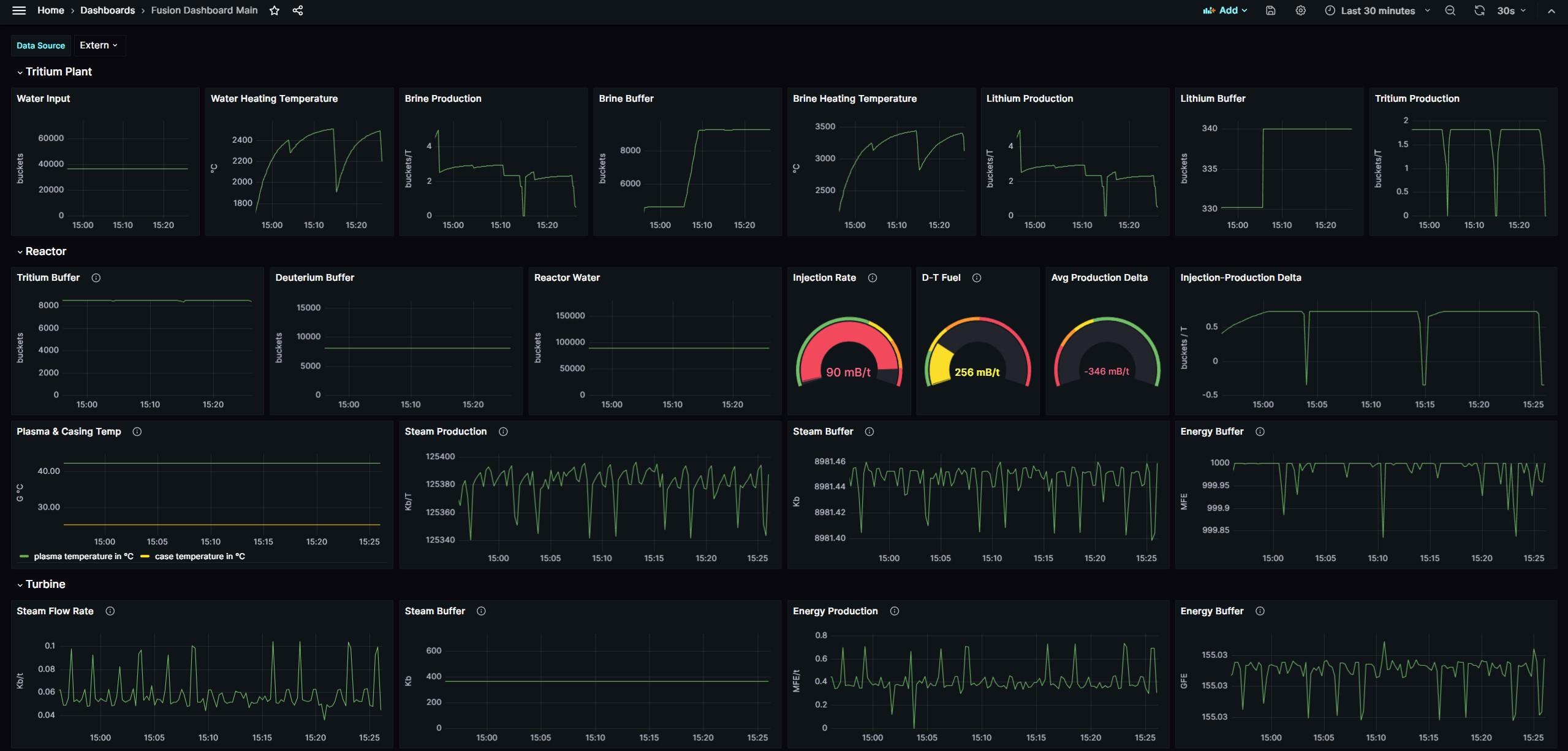1568x751 pixels.
Task: Open Lithium Buffer panel title
Action: click(x=1213, y=99)
